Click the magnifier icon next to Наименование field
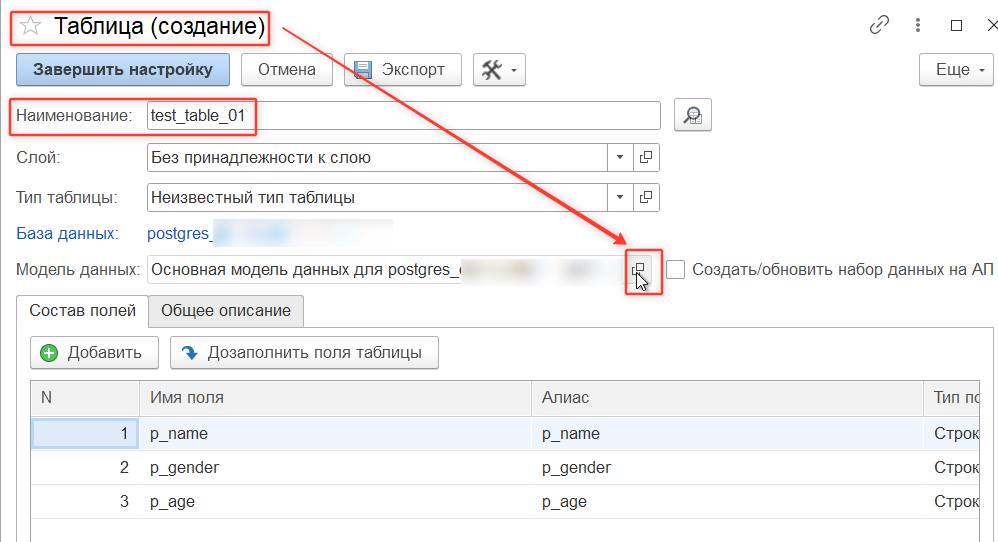Image resolution: width=998 pixels, height=542 pixels. point(691,116)
